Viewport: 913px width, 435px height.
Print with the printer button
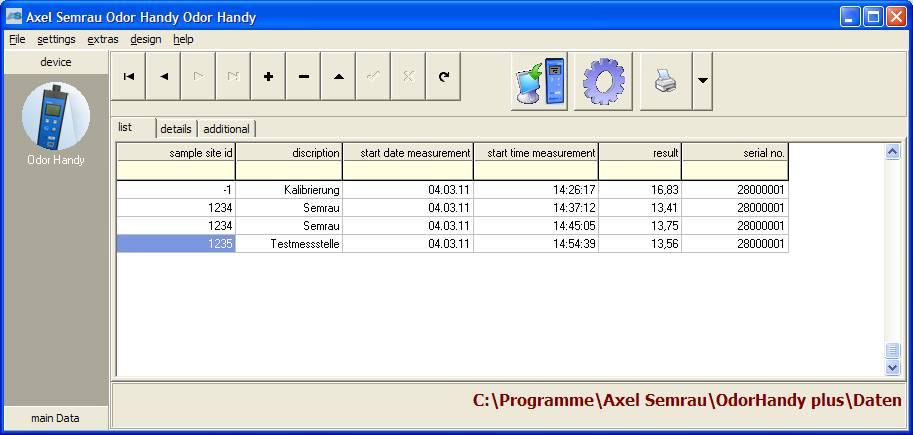[x=666, y=82]
